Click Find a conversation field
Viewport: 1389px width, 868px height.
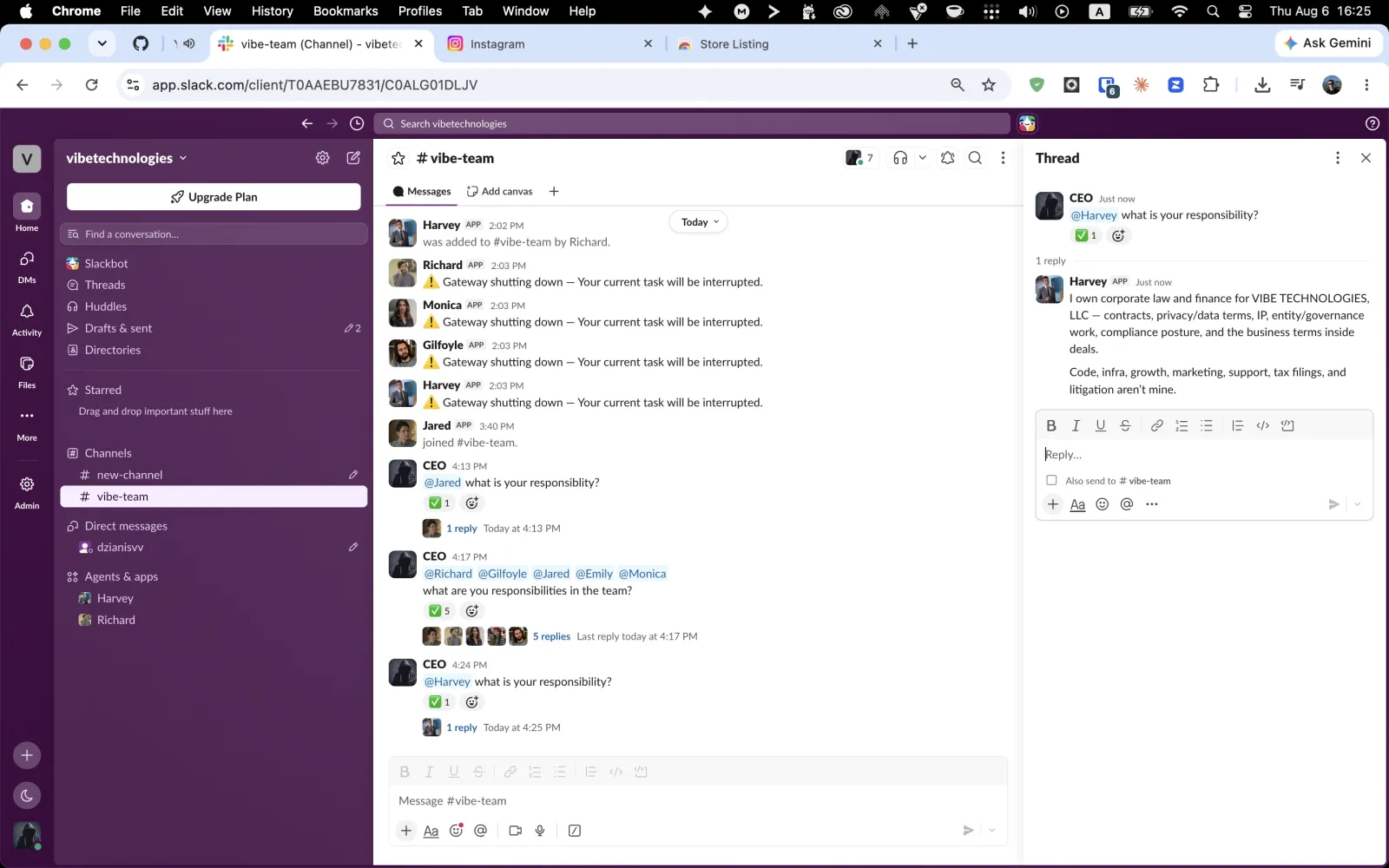pyautogui.click(x=214, y=234)
